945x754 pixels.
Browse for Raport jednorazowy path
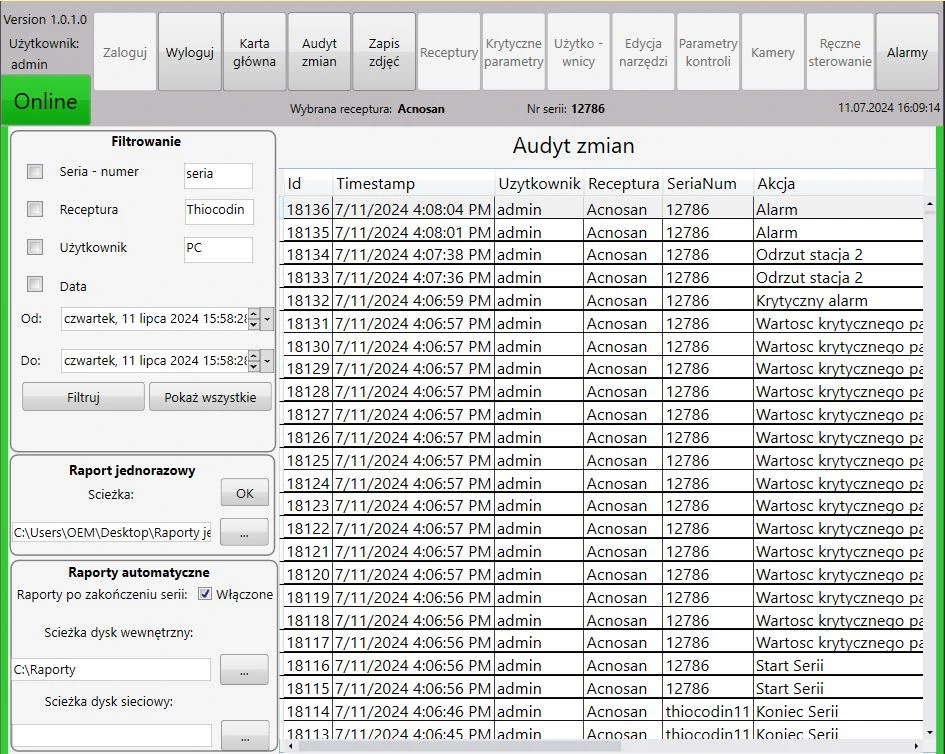click(245, 532)
